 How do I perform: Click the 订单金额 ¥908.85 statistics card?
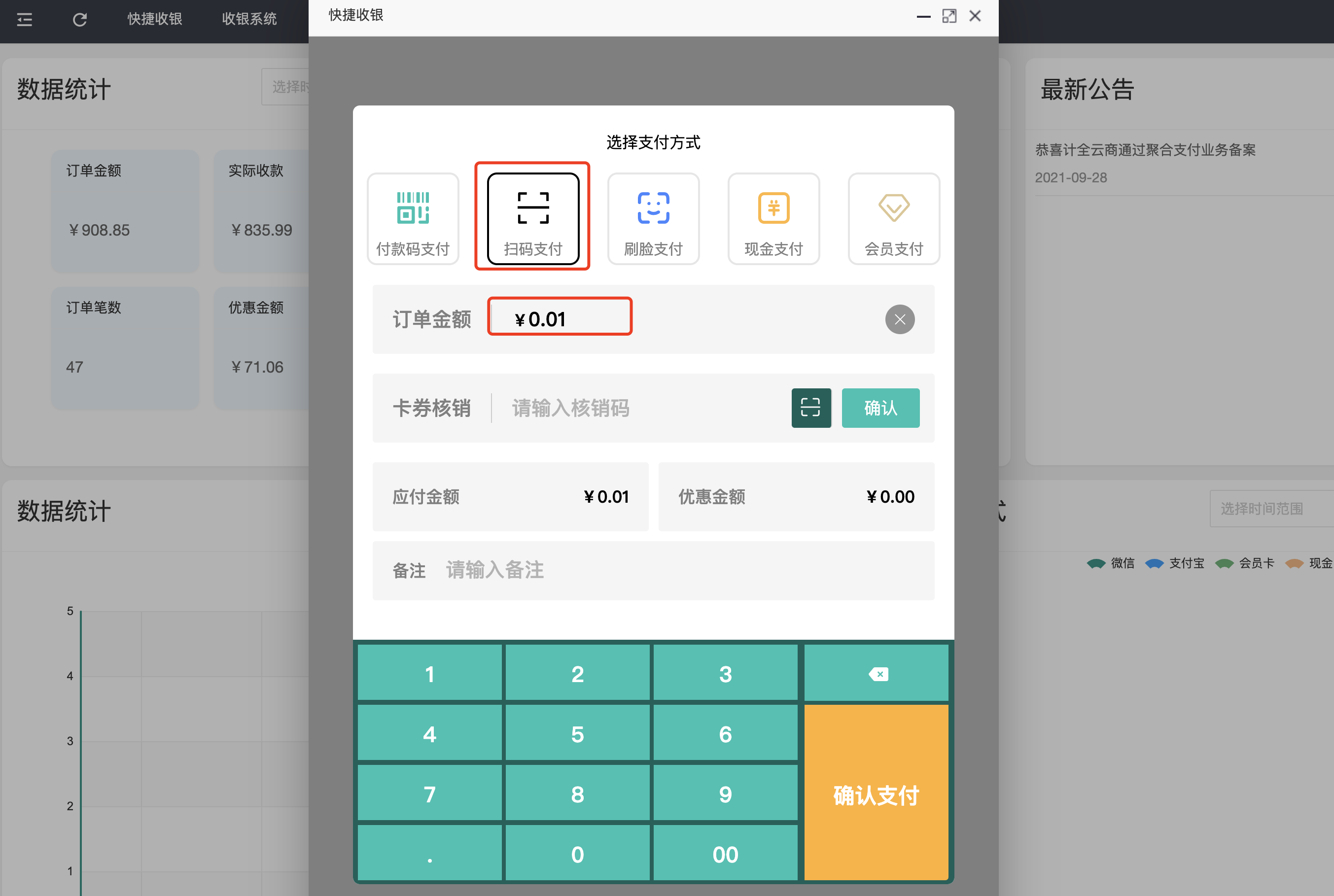(125, 211)
